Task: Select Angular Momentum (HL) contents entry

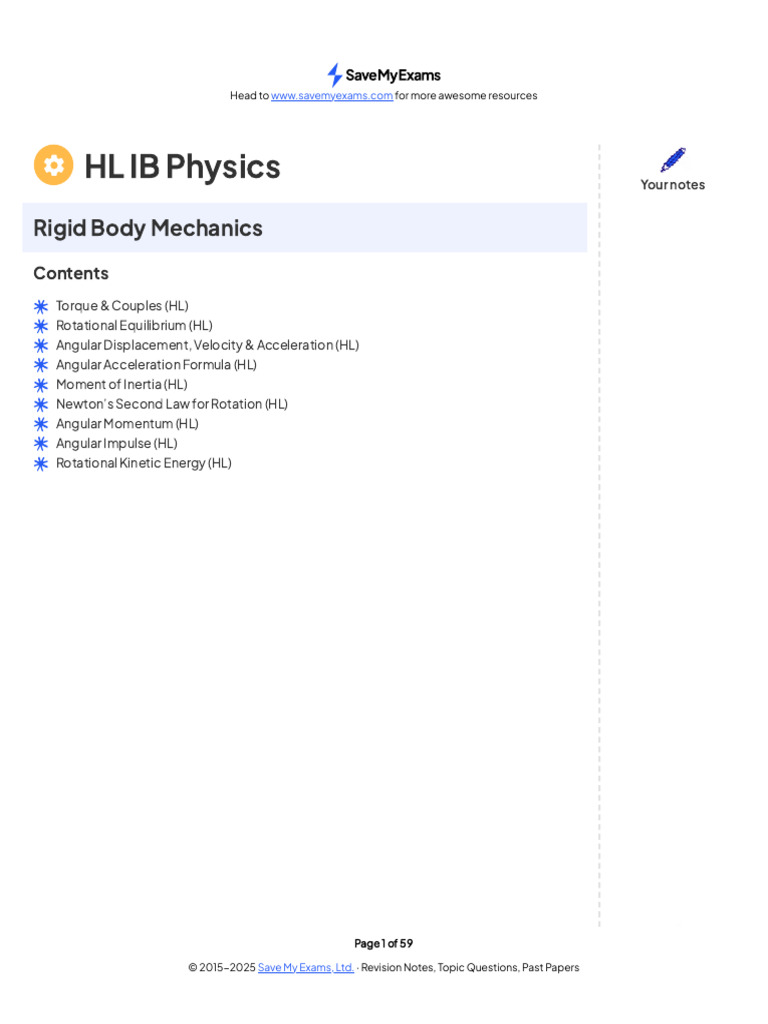Action: 127,423
